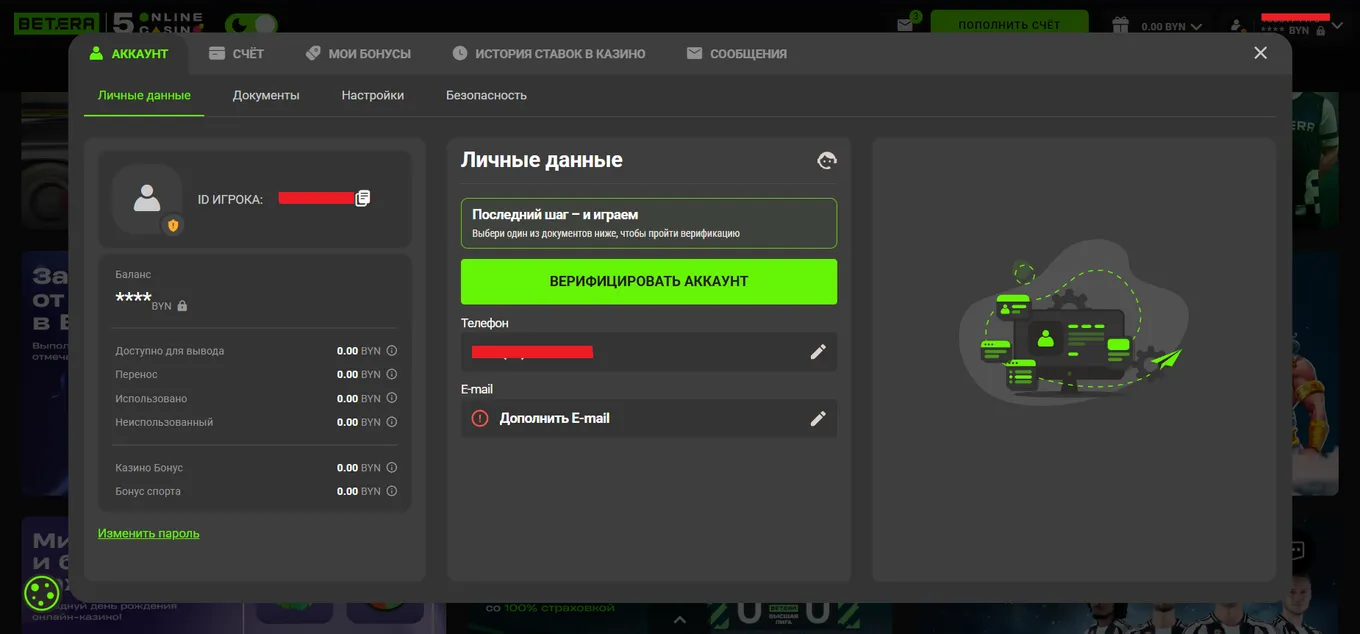The image size is (1360, 634).
Task: Expand the 0.00 BYN bonus dropdown
Action: (1171, 27)
